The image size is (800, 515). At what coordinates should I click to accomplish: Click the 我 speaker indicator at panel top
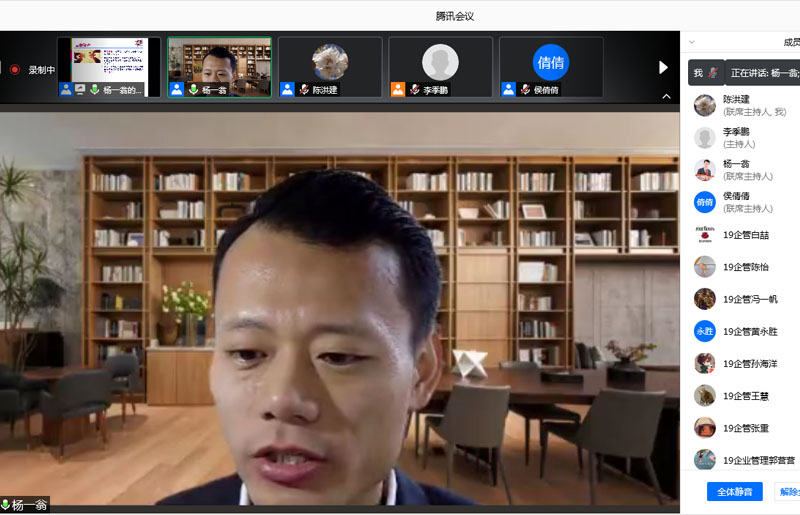pos(705,73)
